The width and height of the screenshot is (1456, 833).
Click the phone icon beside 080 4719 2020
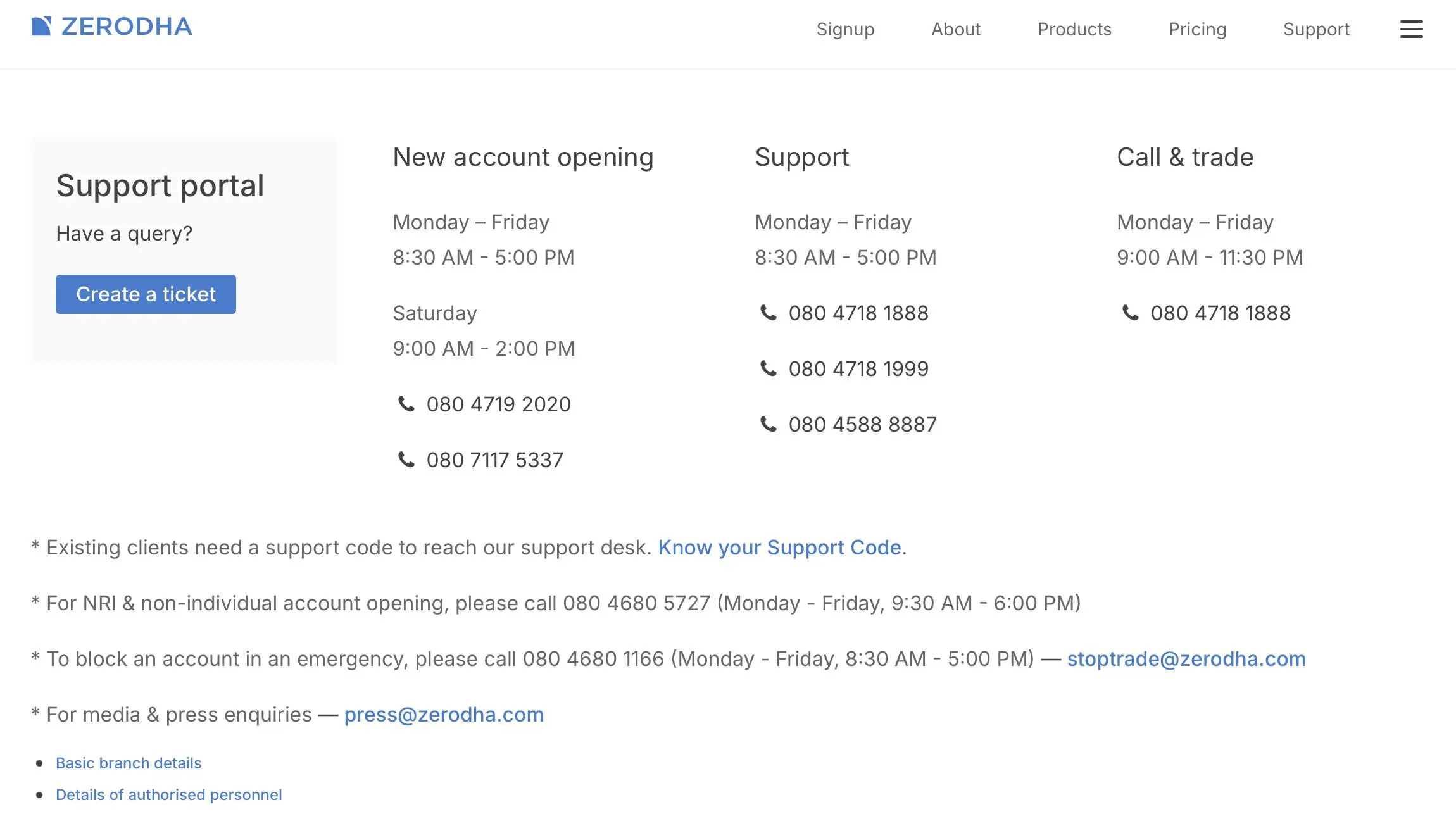(x=406, y=404)
